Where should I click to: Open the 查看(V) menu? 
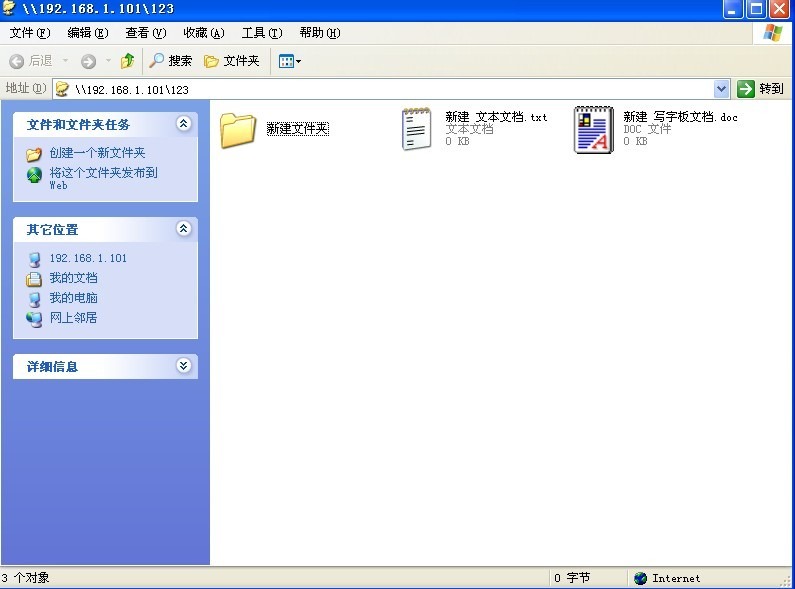pyautogui.click(x=146, y=33)
